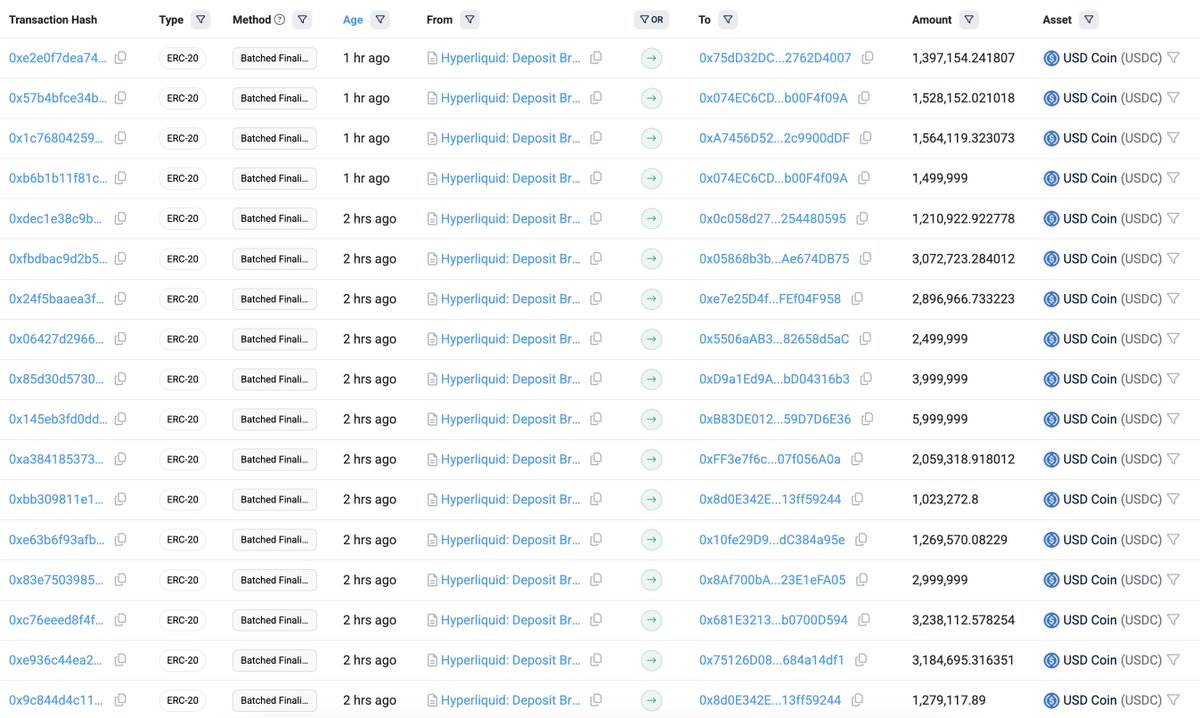Open recipient address 0x8Af700bA...23E1eFA05
The width and height of the screenshot is (1200, 718).
tap(772, 580)
